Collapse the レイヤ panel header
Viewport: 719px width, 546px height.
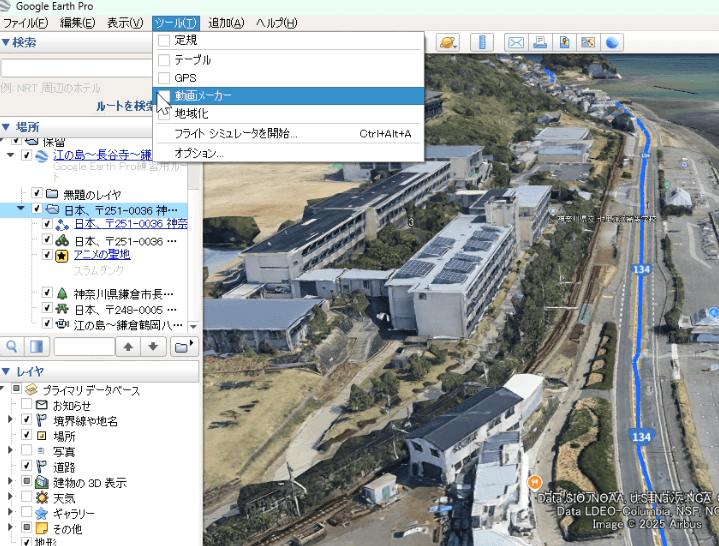point(8,370)
